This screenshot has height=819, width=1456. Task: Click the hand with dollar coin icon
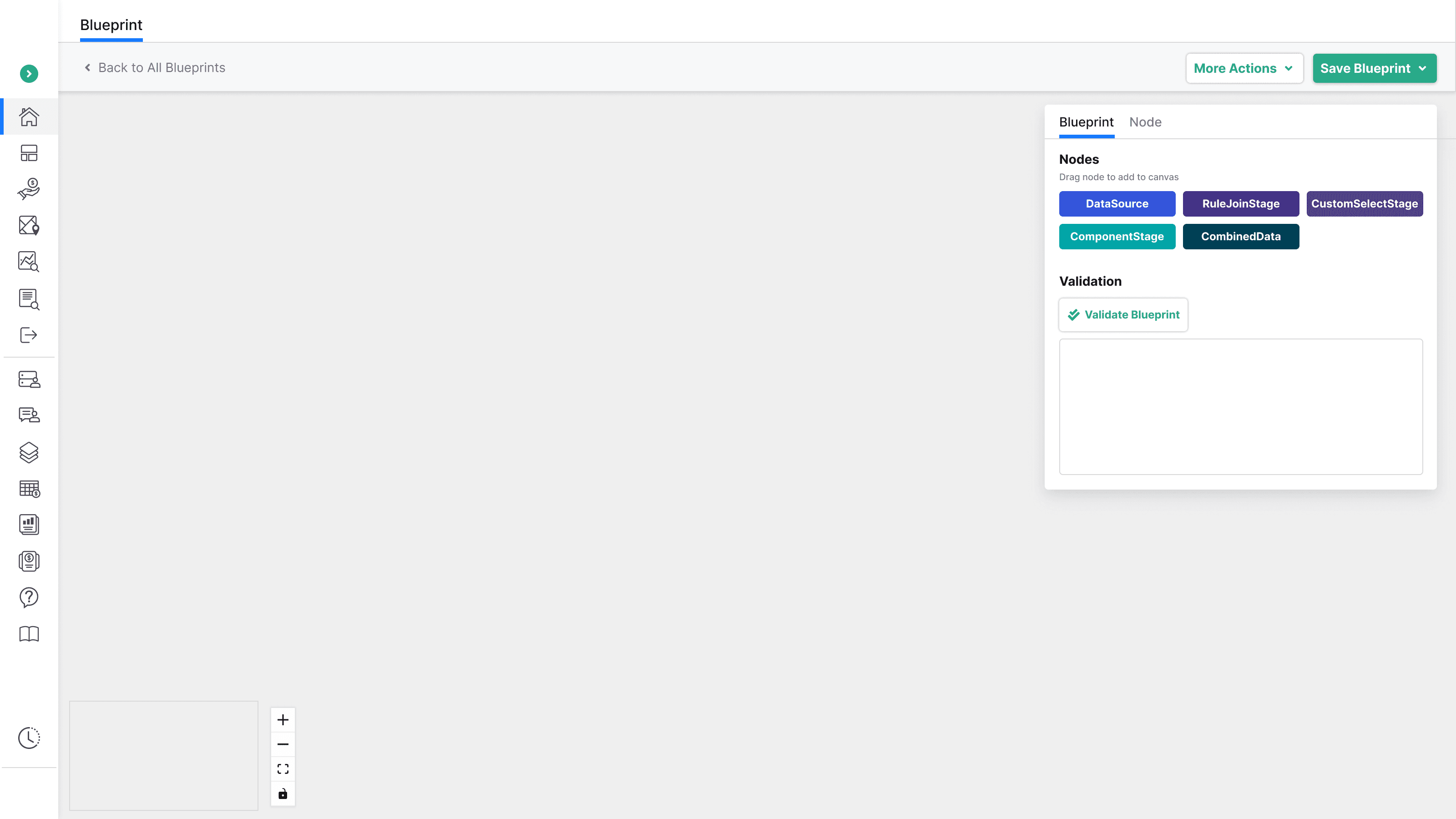(x=29, y=189)
